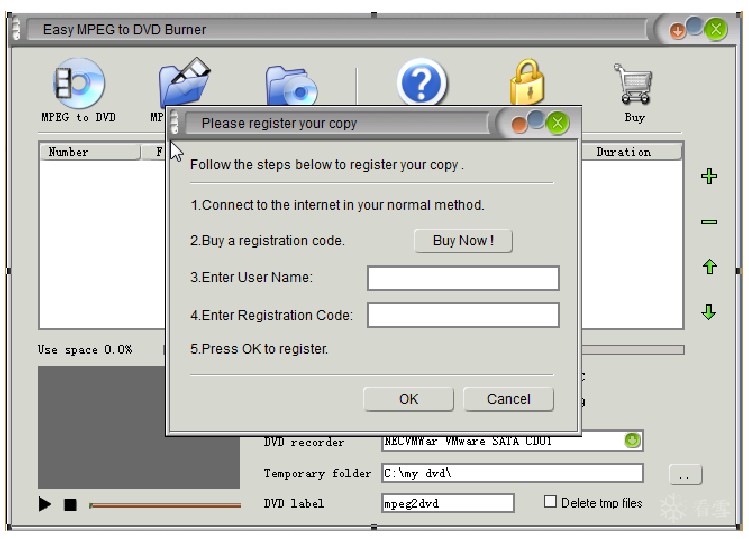Screen dimensions: 749x539
Task: Cancel the registration dialog
Action: coord(509,399)
